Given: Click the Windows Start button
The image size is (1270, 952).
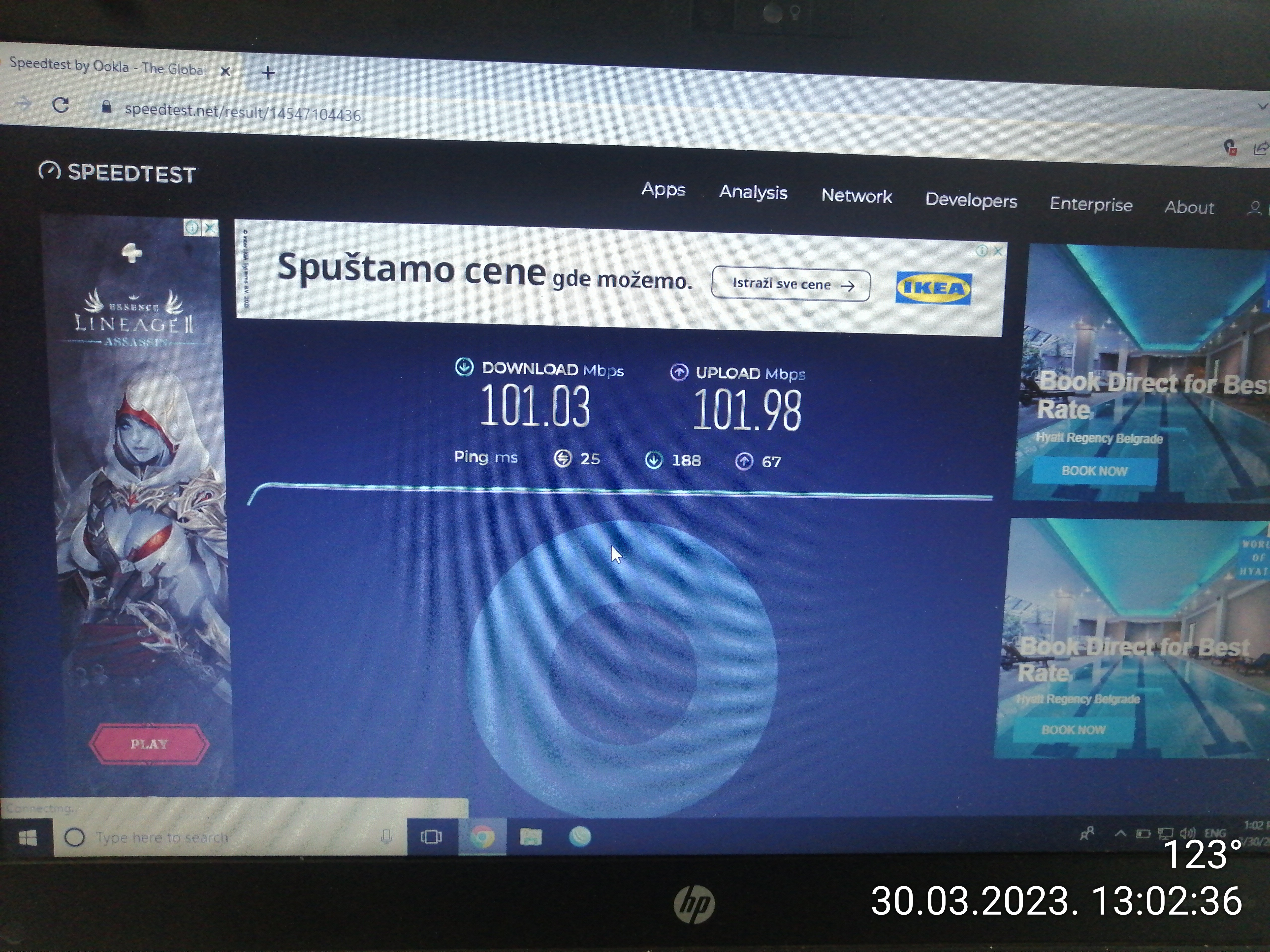Looking at the screenshot, I should (28, 838).
